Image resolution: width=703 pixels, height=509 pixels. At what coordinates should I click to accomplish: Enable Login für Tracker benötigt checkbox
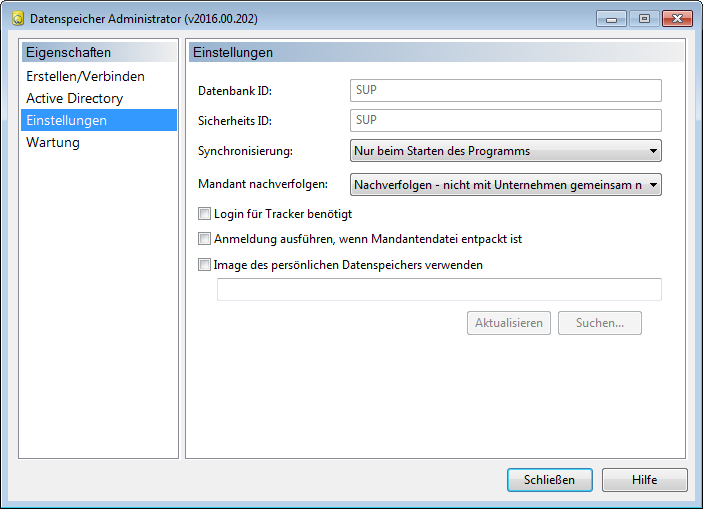[x=204, y=213]
